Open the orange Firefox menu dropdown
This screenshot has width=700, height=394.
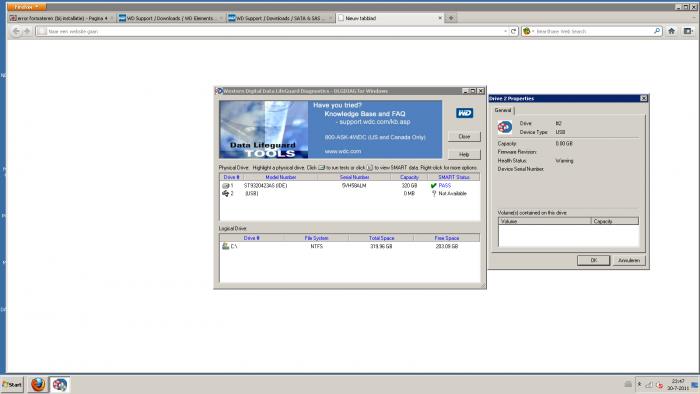[26, 7]
